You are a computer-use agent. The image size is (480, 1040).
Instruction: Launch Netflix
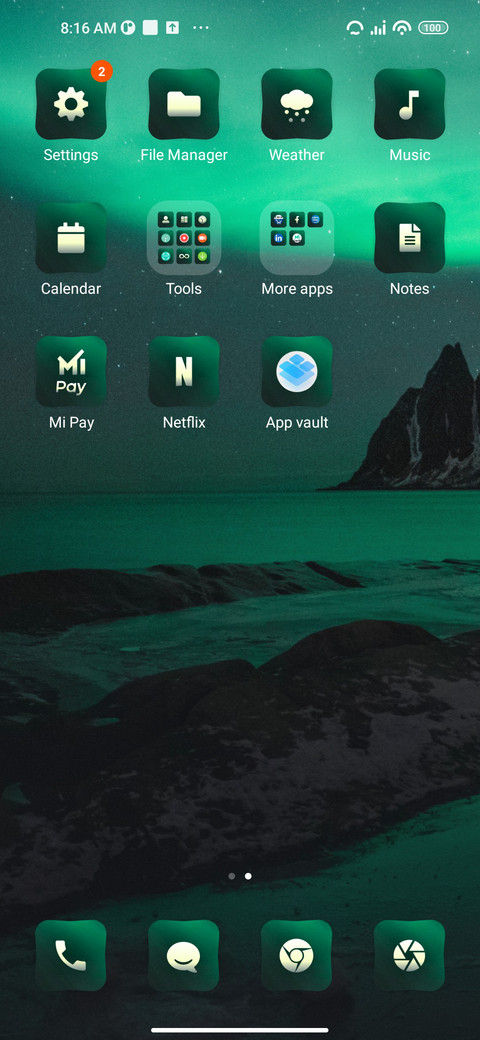tap(184, 371)
